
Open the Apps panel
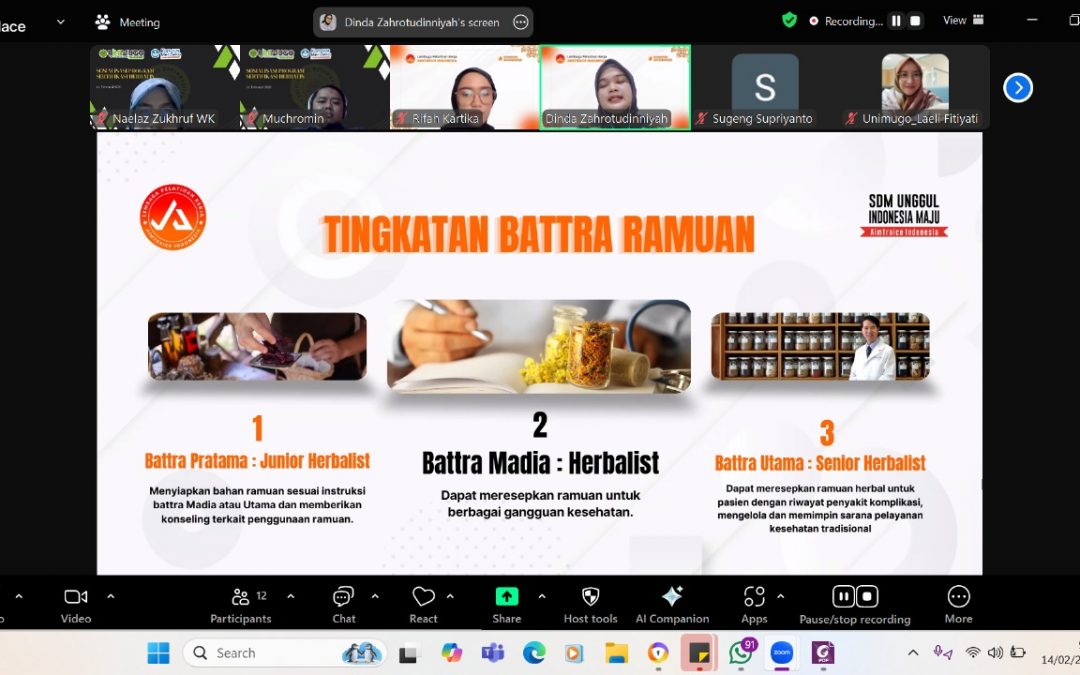pos(754,605)
